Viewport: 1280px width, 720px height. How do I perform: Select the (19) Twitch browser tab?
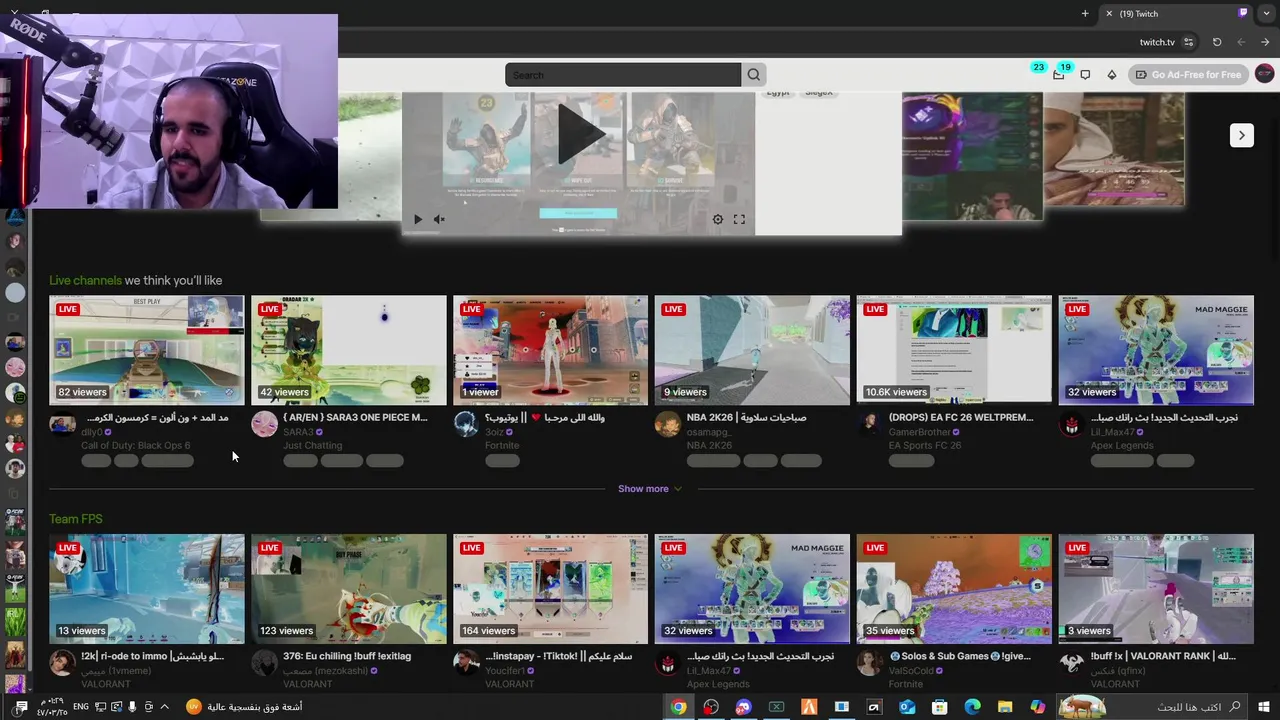coord(1174,13)
